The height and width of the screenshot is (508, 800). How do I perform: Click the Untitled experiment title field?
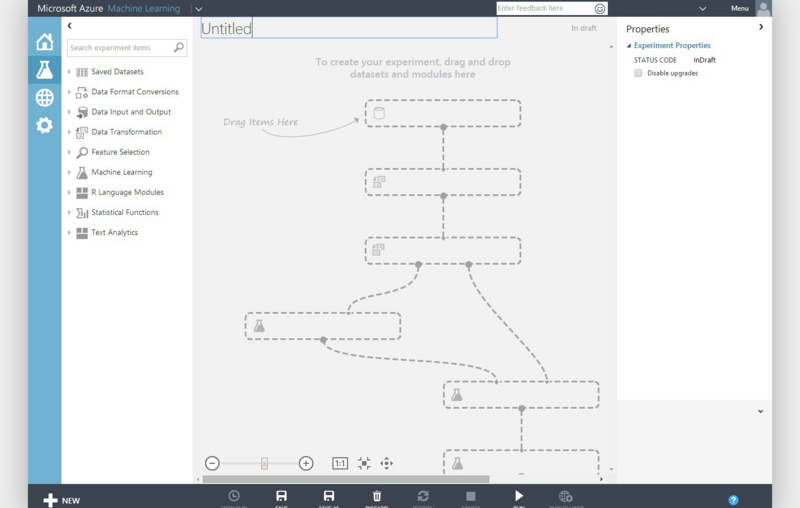[349, 29]
